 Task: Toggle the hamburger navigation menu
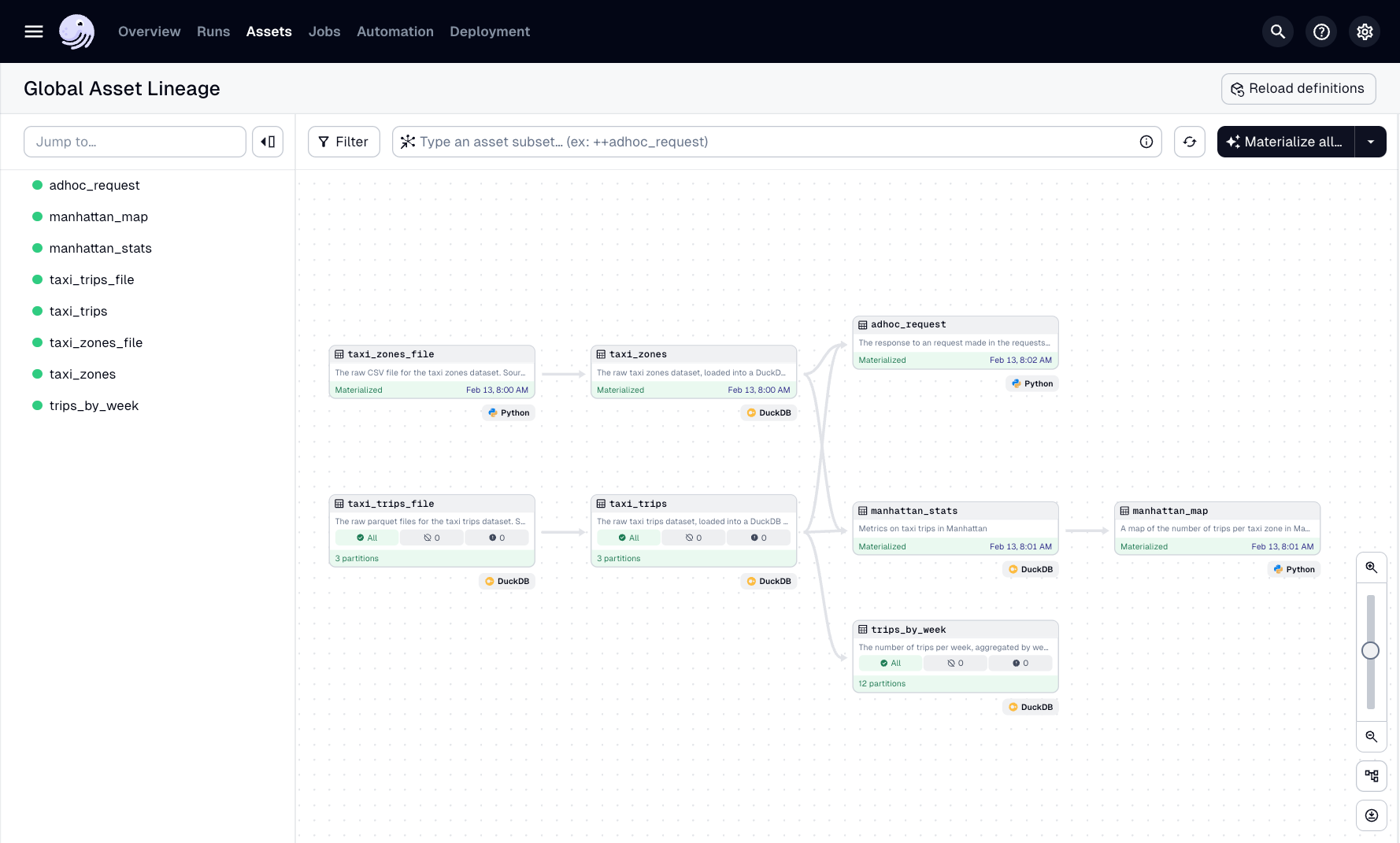point(33,31)
